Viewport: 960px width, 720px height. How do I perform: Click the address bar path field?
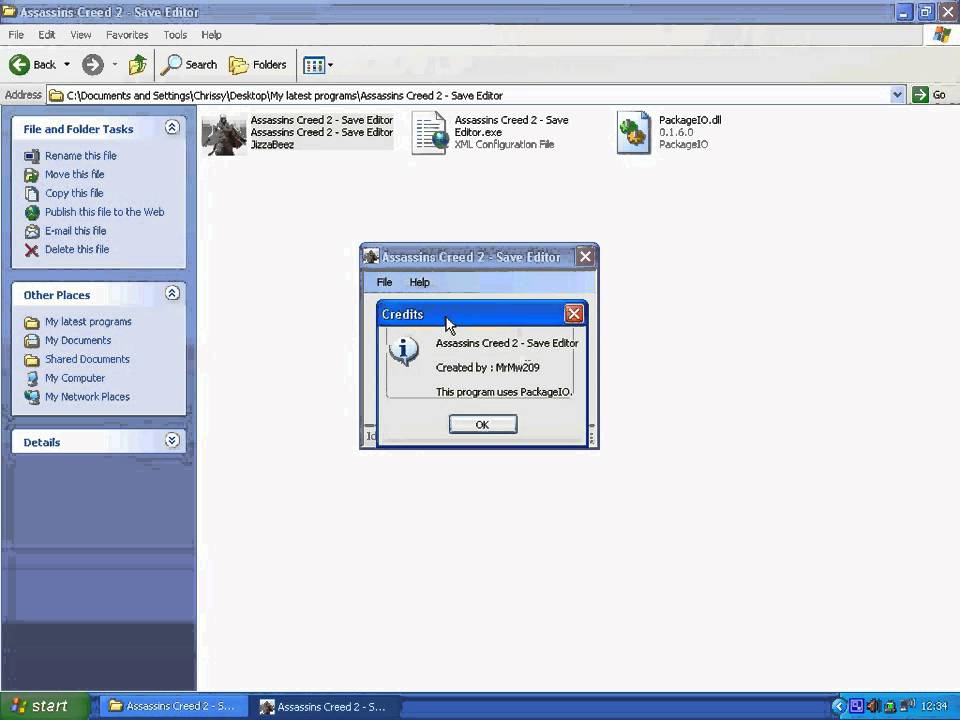(469, 95)
